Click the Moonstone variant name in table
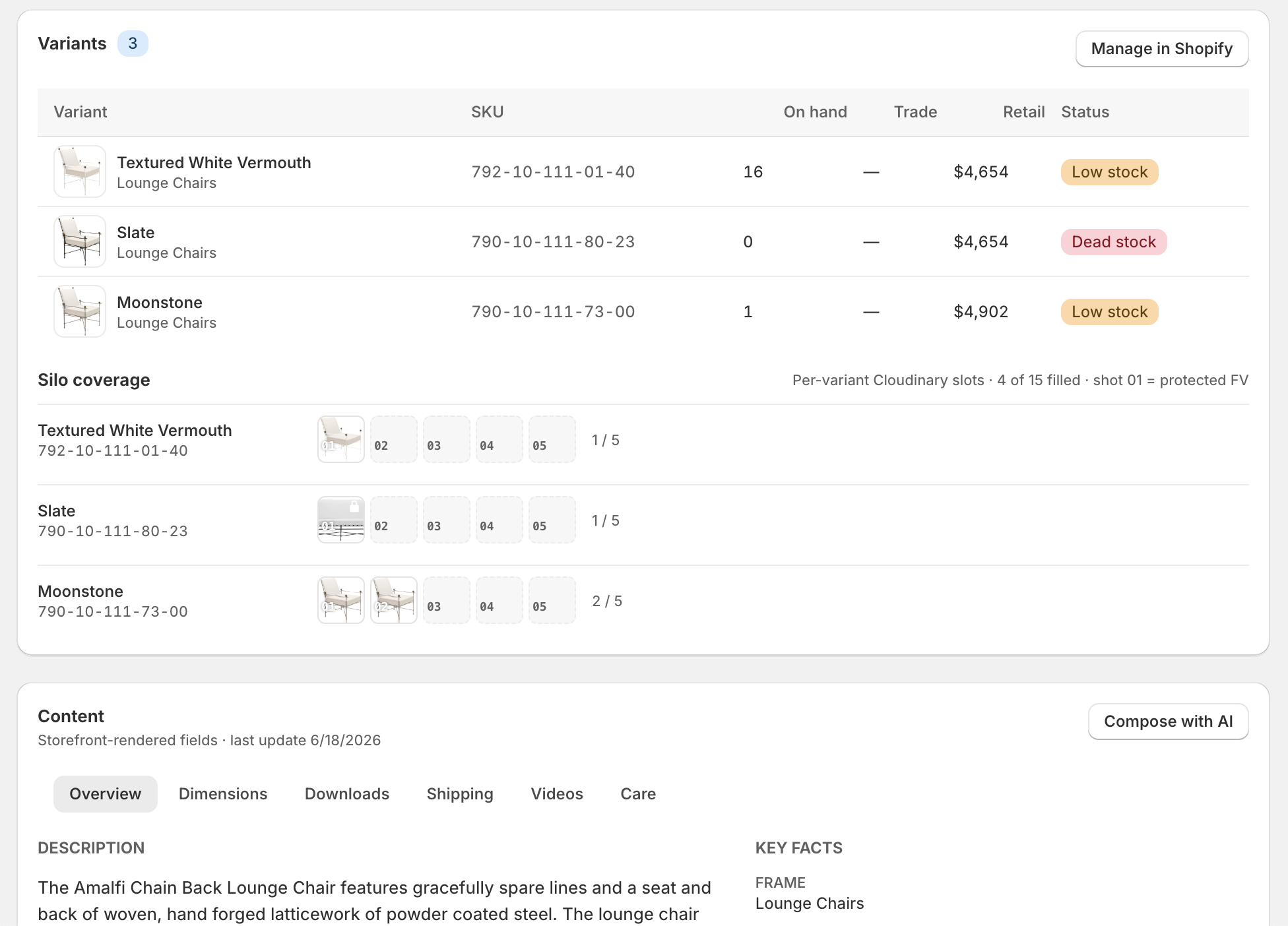 coord(160,303)
